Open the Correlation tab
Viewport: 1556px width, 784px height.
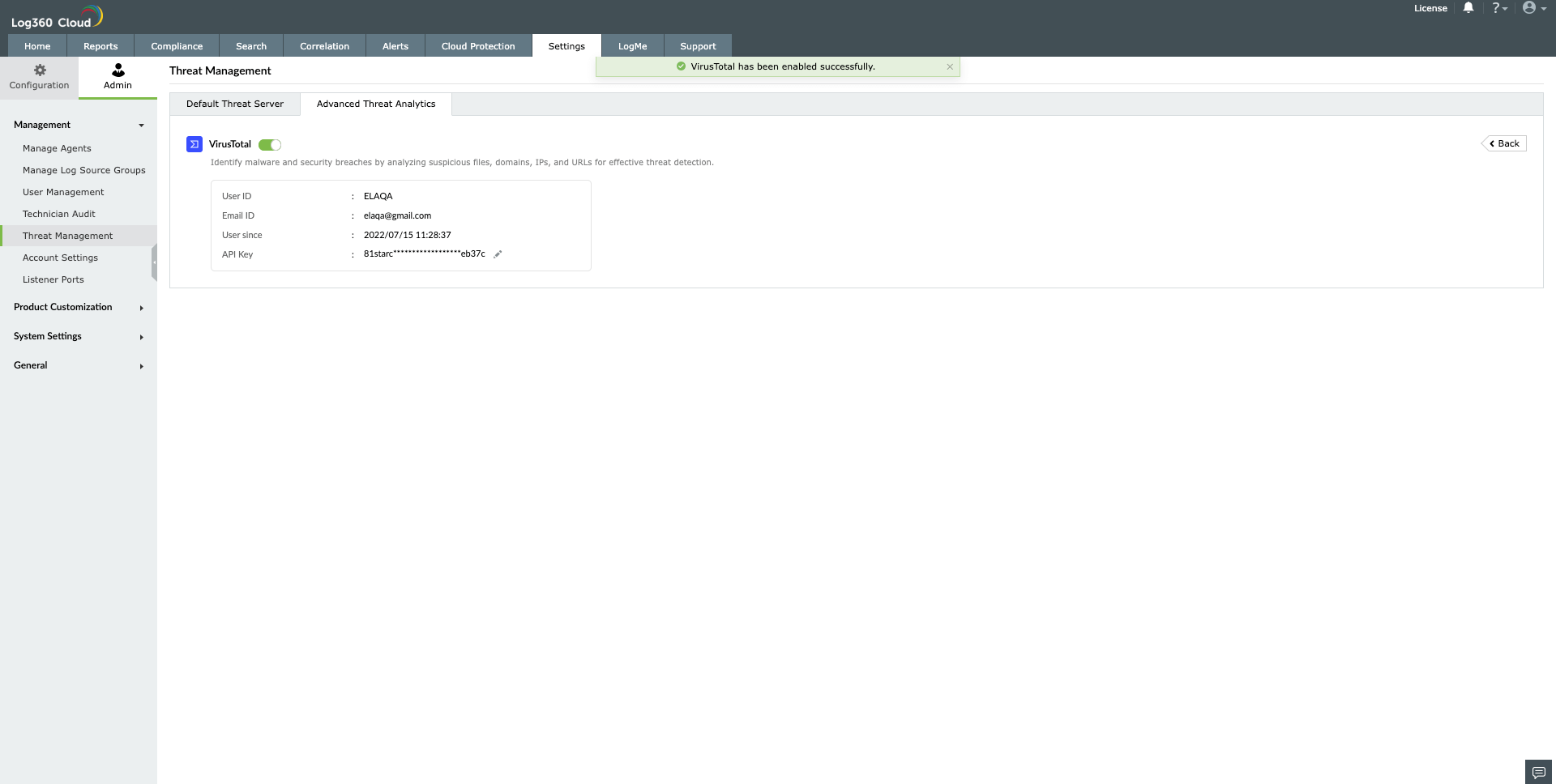coord(324,46)
